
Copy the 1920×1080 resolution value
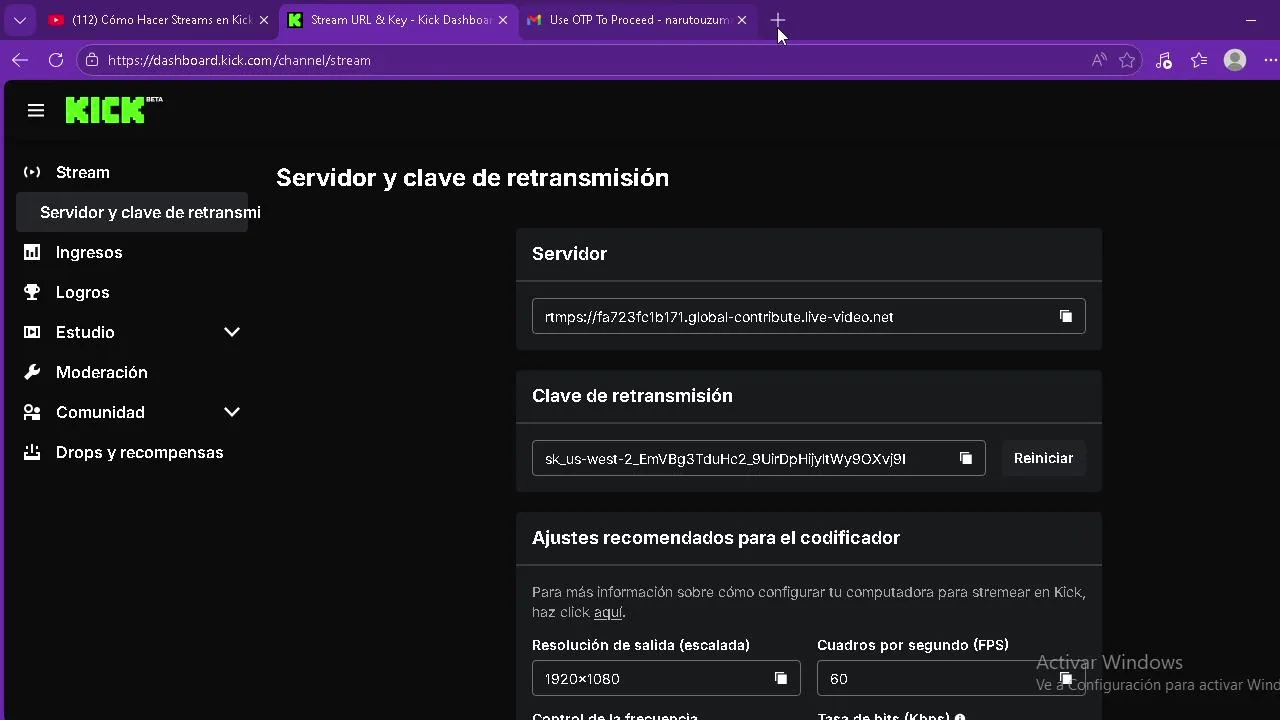tap(781, 679)
